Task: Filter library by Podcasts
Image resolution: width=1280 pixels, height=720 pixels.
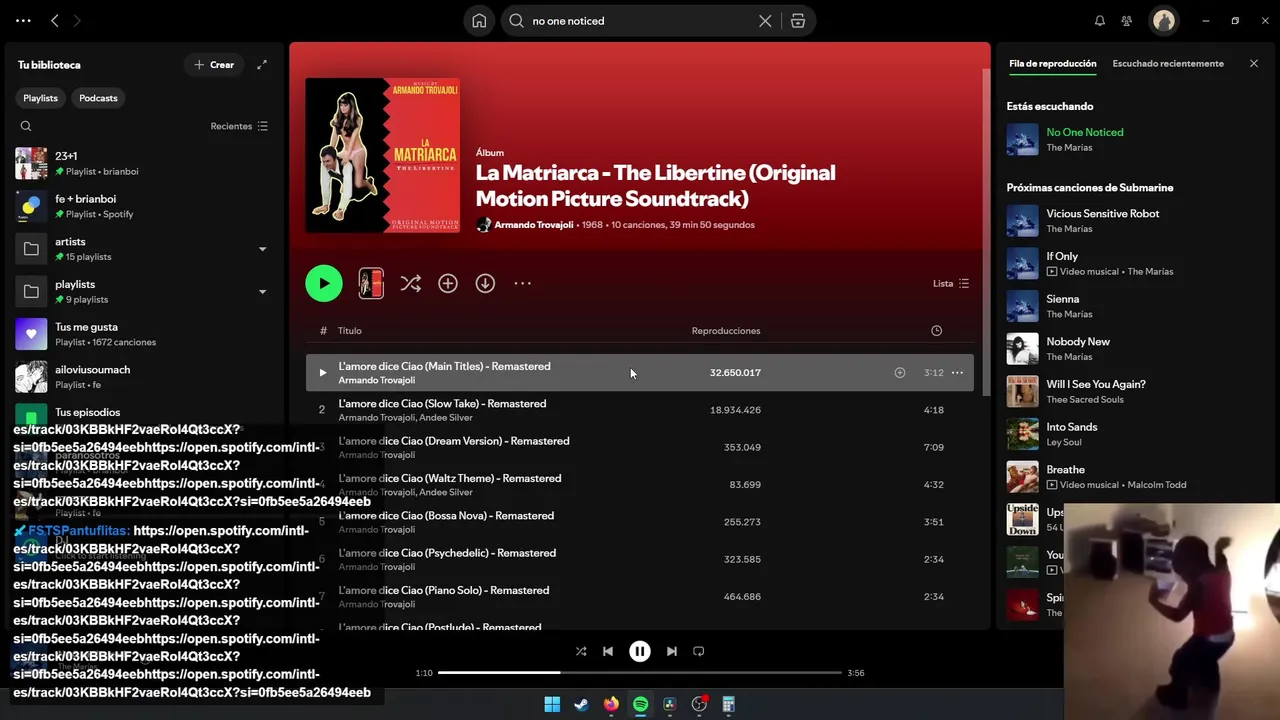Action: point(98,98)
